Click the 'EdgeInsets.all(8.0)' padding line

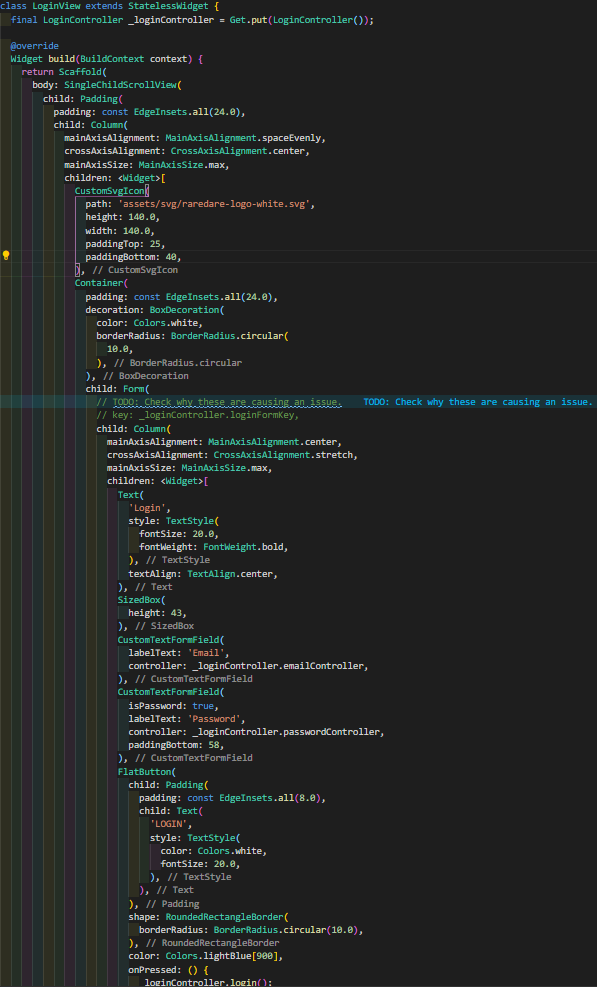[x=232, y=798]
